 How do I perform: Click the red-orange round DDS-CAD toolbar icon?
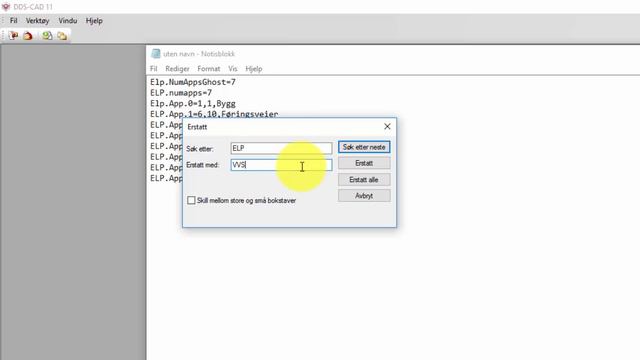pyautogui.click(x=28, y=36)
